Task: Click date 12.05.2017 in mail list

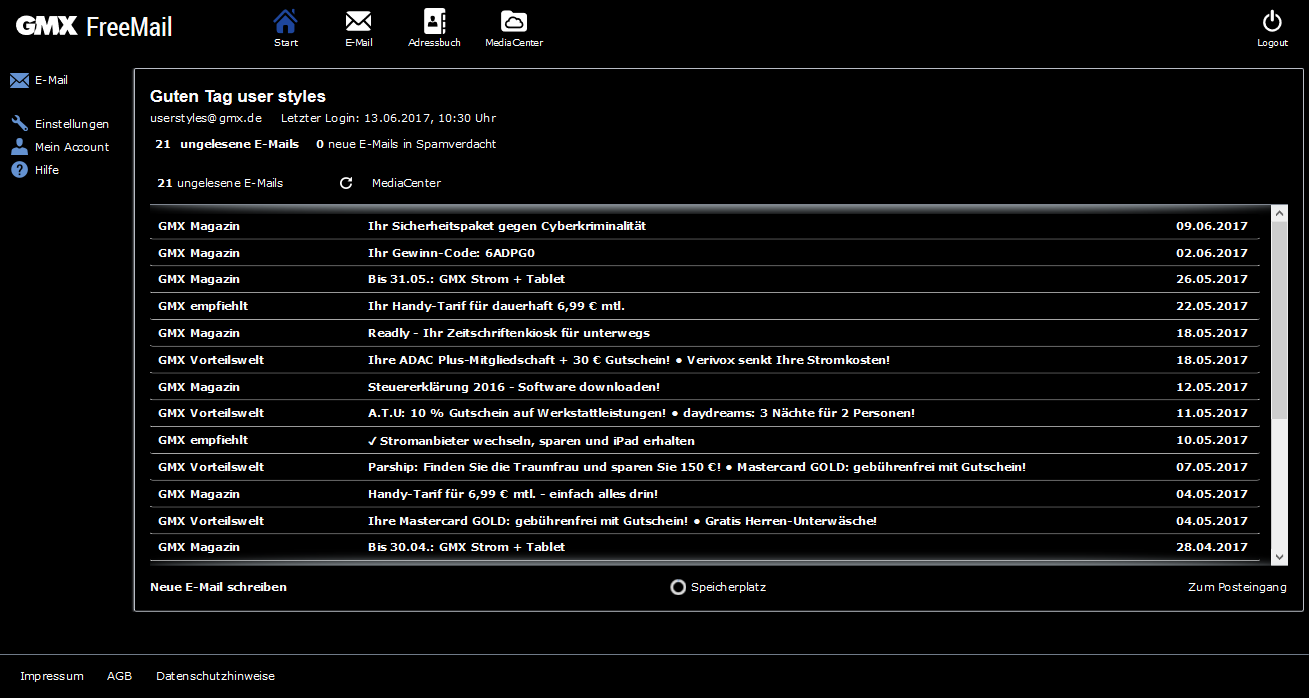Action: tap(1212, 387)
